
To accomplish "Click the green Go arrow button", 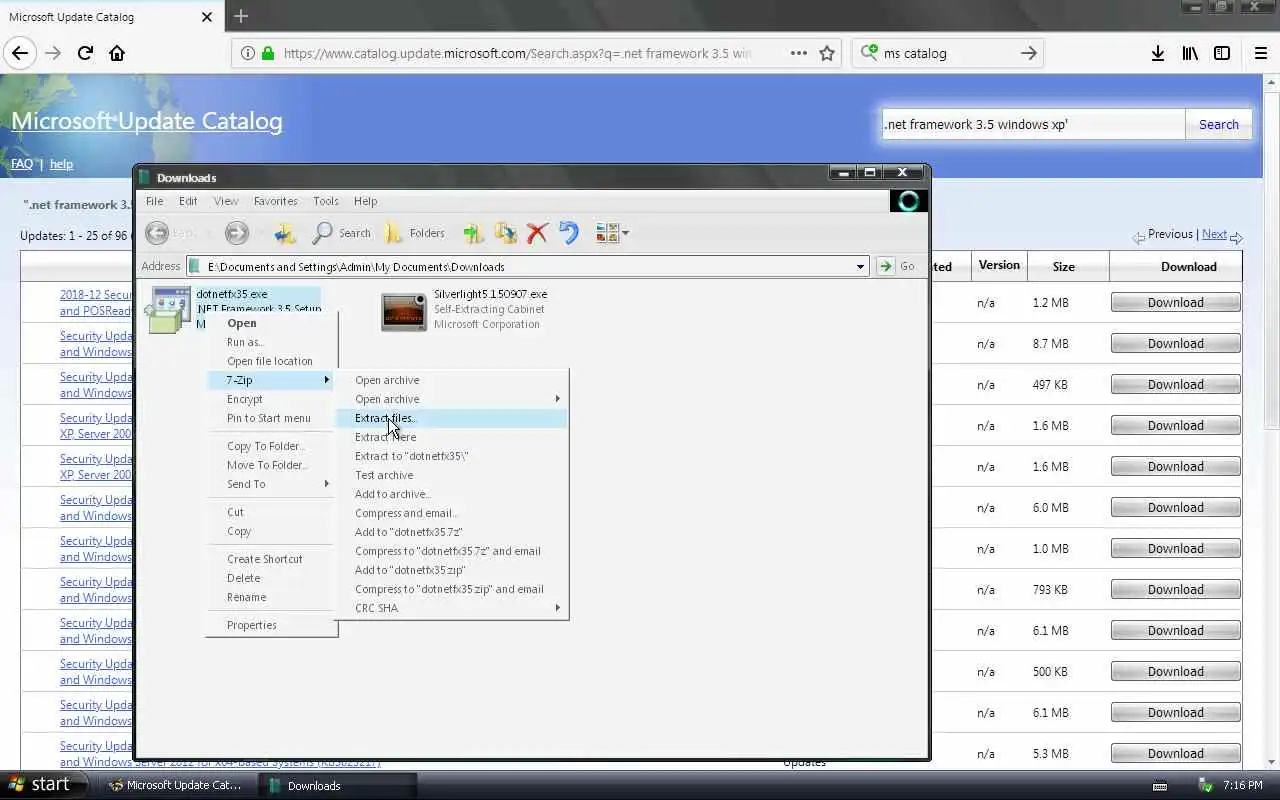I will (x=885, y=266).
